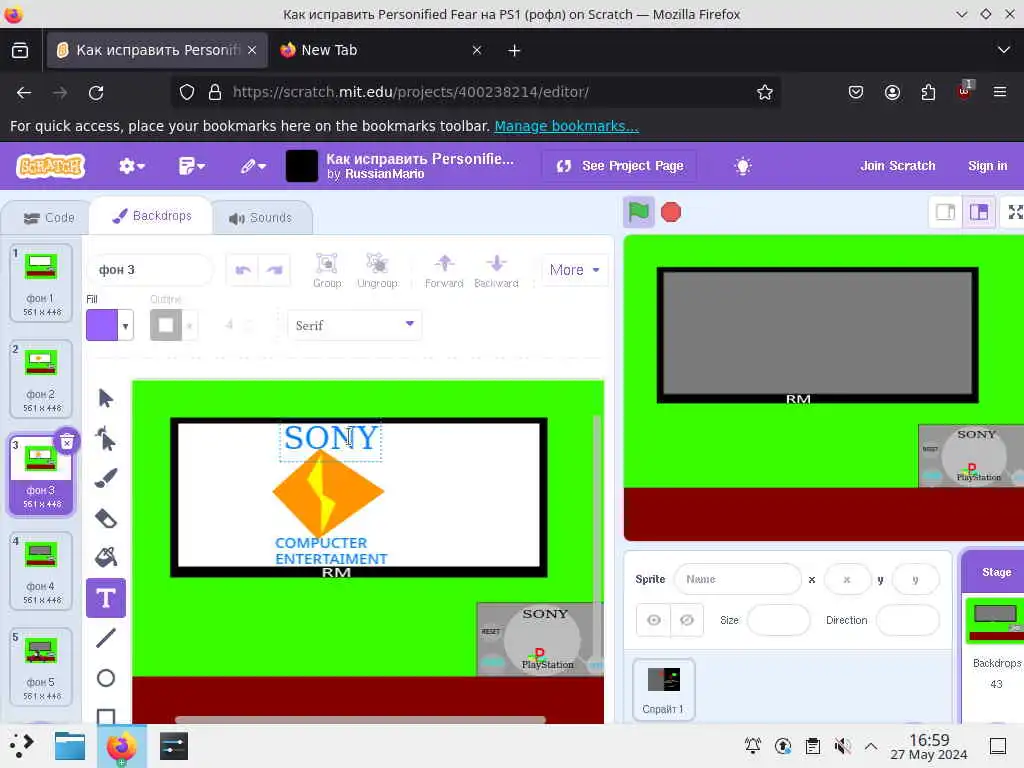Click the Redo arrow button
Screen dimensions: 1024x768
coord(274,270)
